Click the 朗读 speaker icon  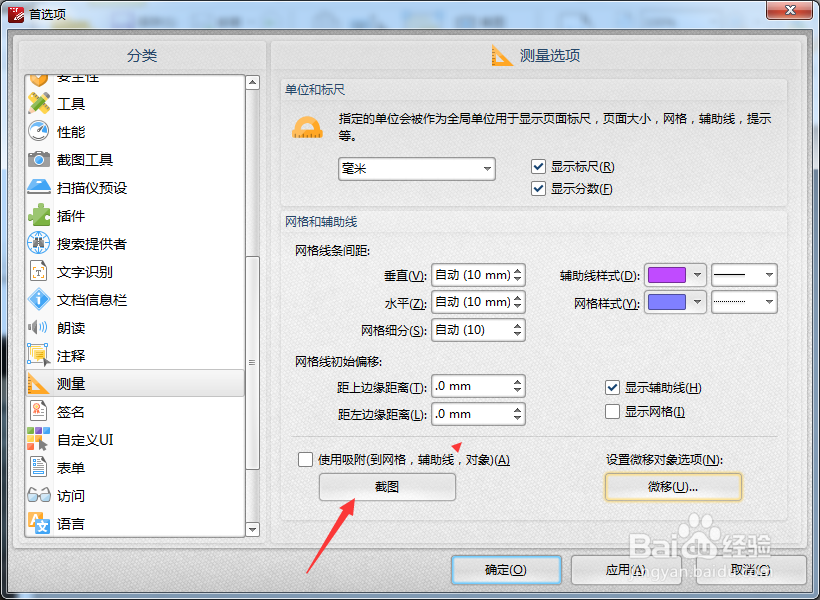pyautogui.click(x=38, y=327)
